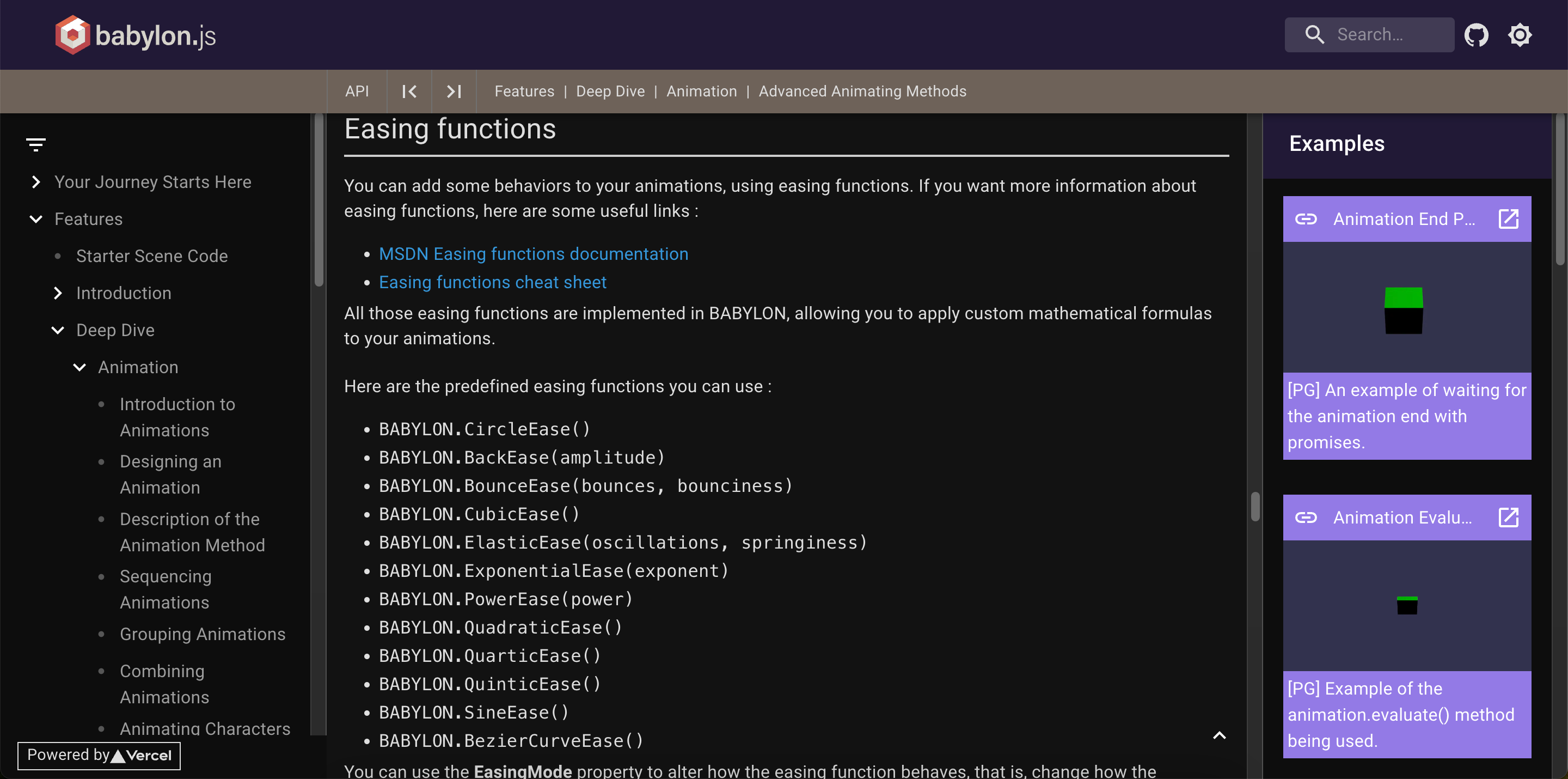Copy link icon on Animation End example card
This screenshot has height=779, width=1568.
(1307, 218)
